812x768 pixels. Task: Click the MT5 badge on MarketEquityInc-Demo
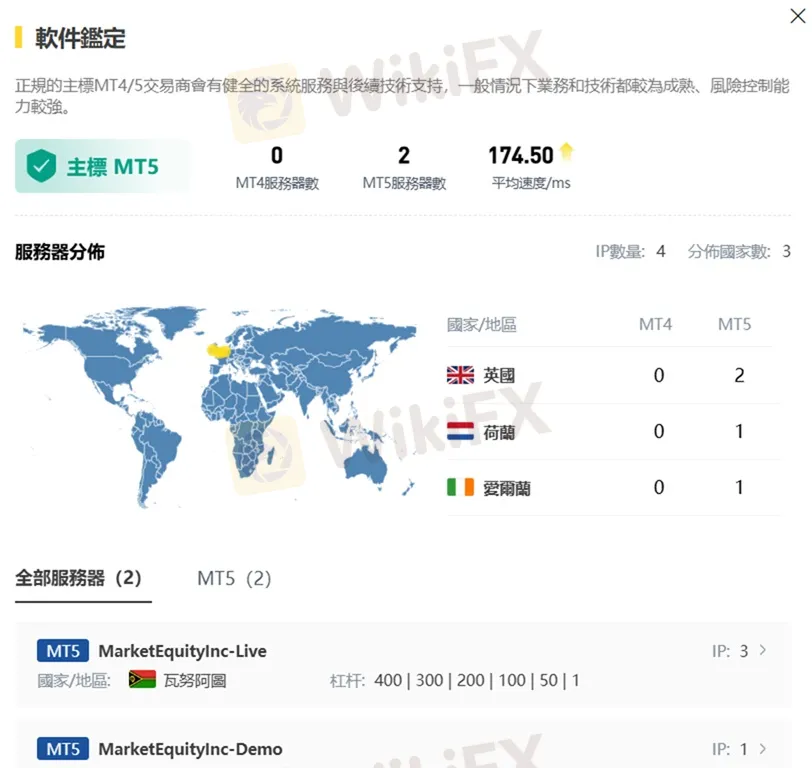62,748
